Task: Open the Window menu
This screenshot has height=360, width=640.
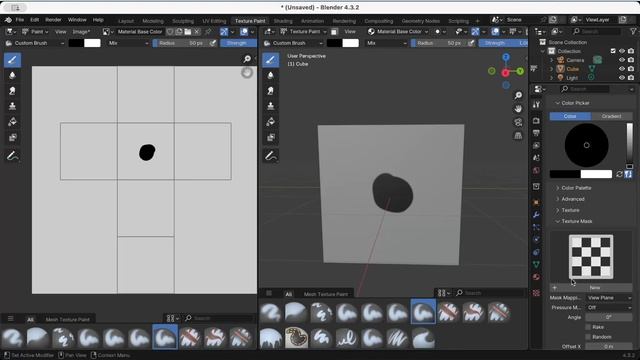Action: (77, 20)
